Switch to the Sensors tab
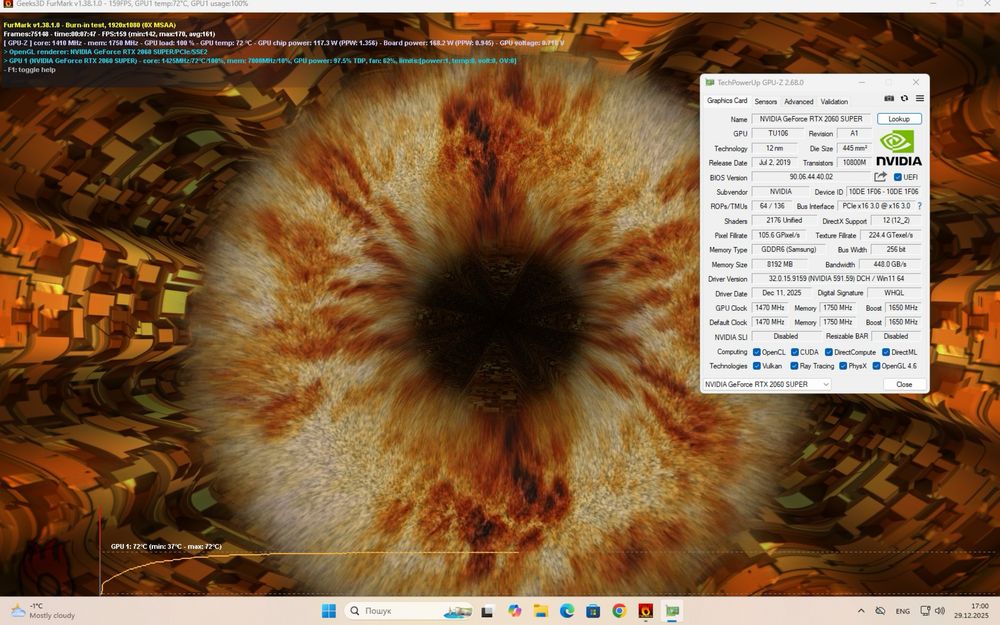Screen dimensions: 1000x625 765,101
